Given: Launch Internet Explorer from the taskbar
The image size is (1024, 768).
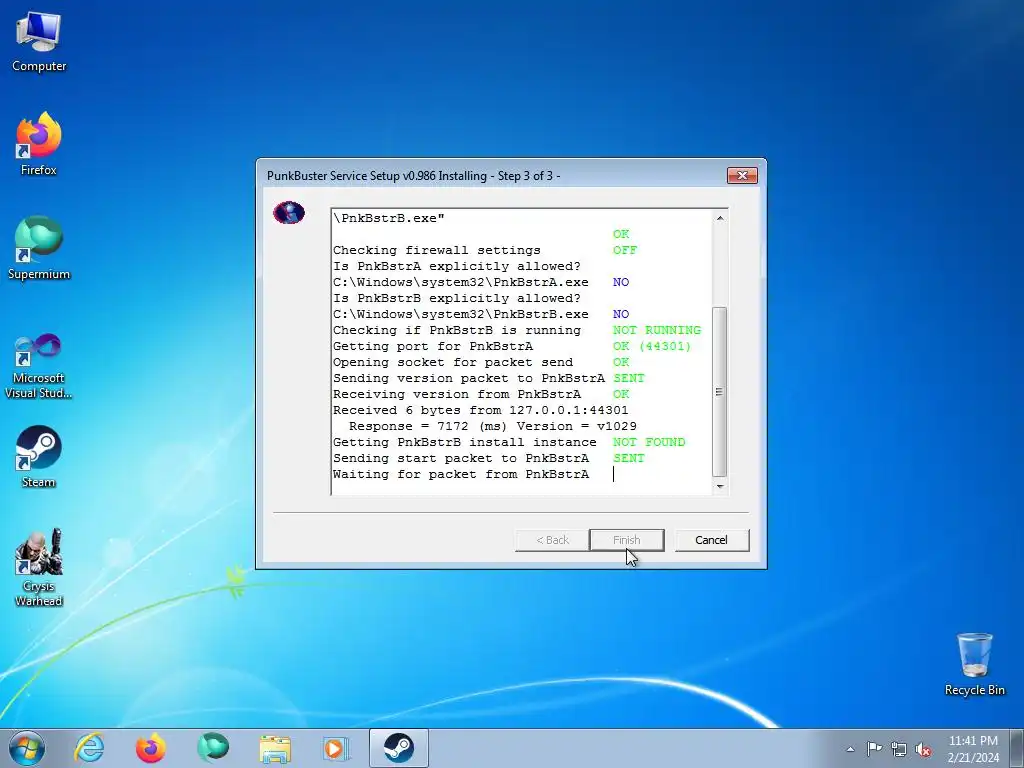Looking at the screenshot, I should [x=89, y=748].
